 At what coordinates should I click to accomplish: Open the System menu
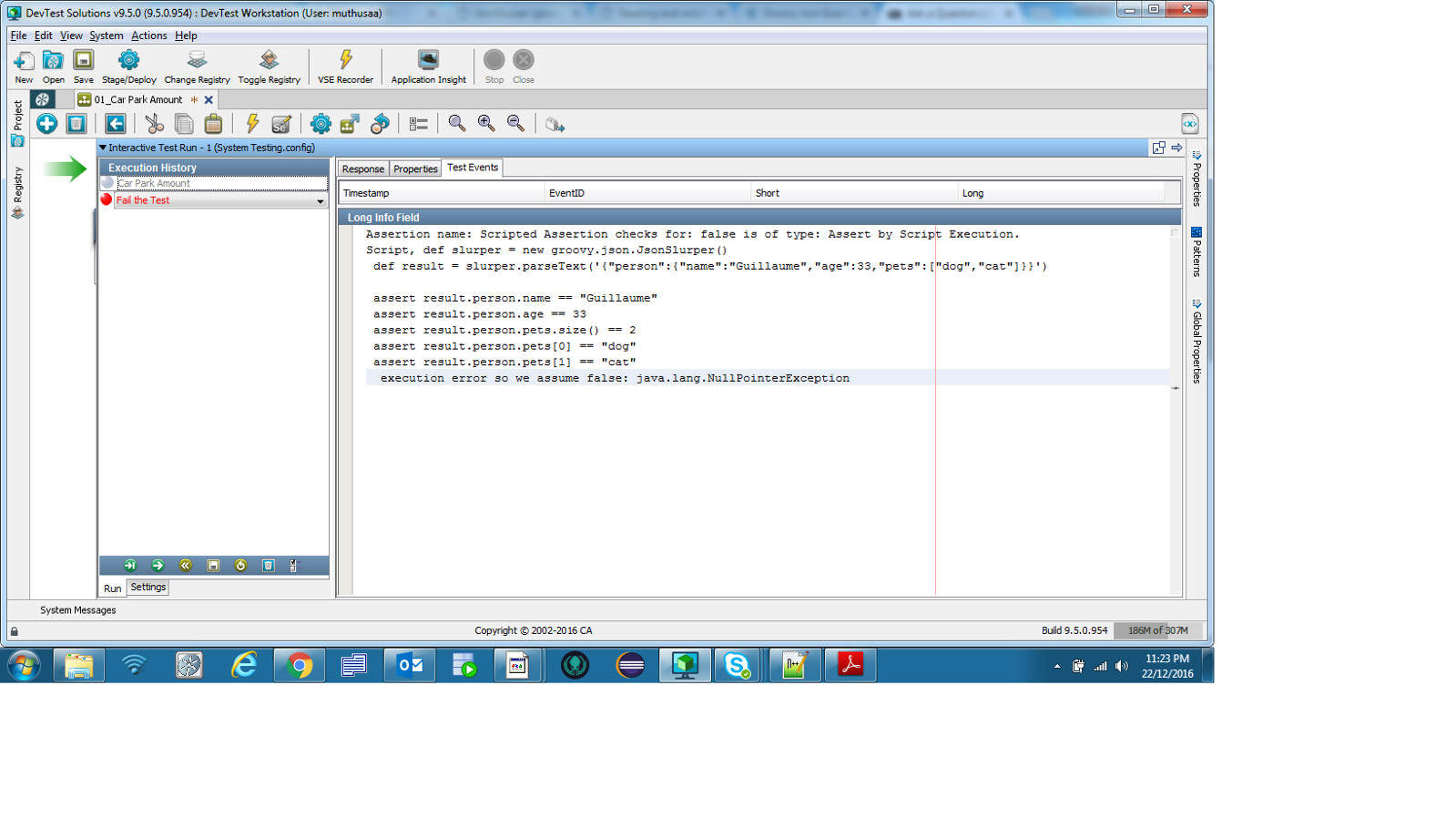106,36
